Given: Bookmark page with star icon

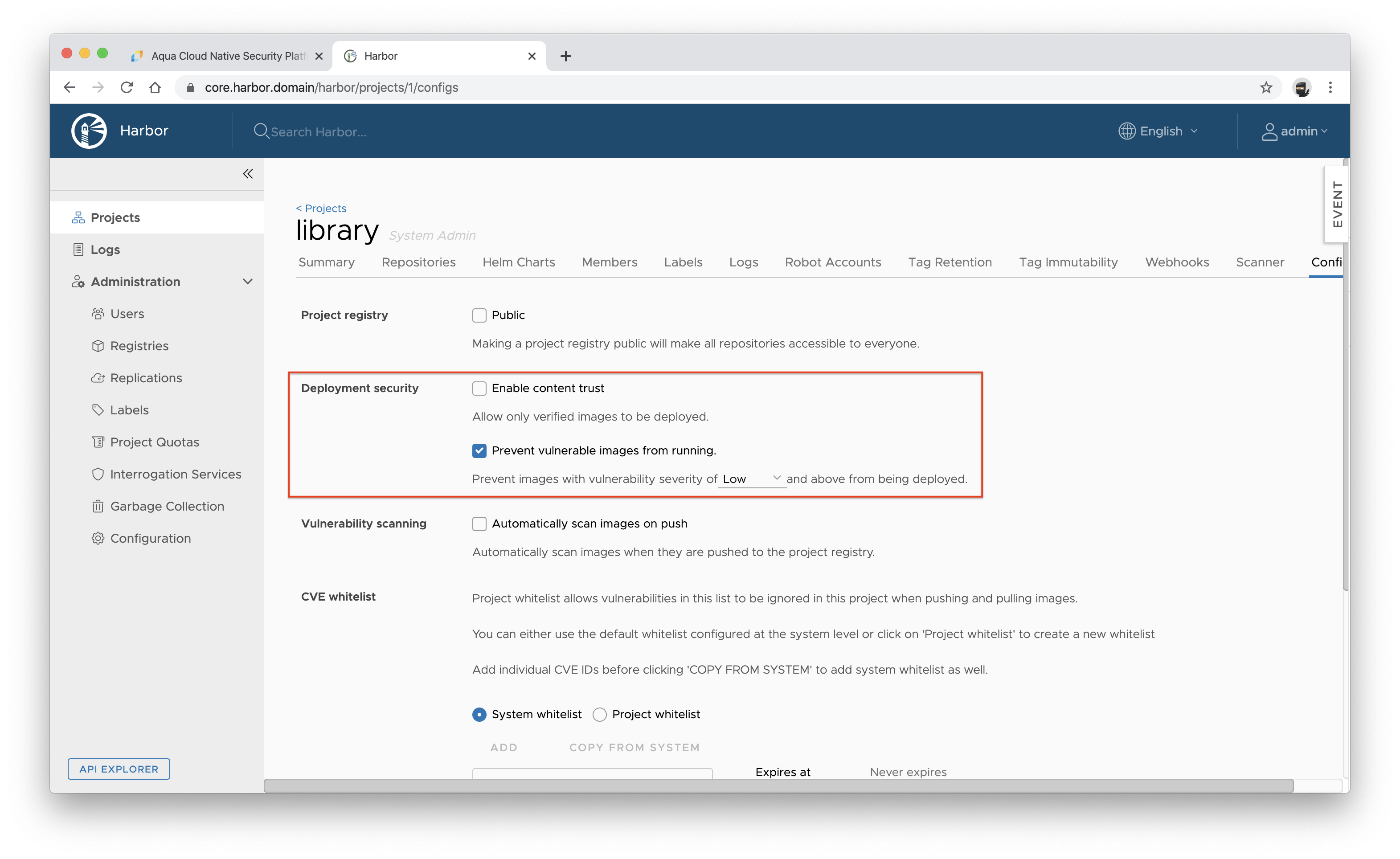Looking at the screenshot, I should coord(1266,87).
